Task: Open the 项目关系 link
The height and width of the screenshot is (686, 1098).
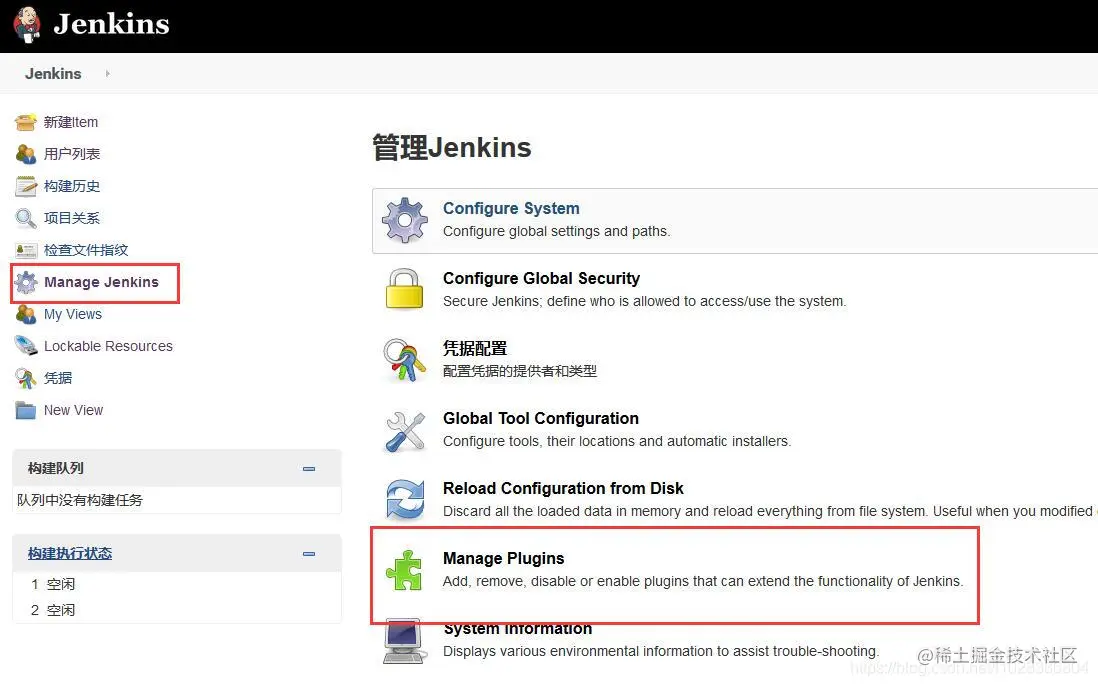Action: click(x=72, y=218)
